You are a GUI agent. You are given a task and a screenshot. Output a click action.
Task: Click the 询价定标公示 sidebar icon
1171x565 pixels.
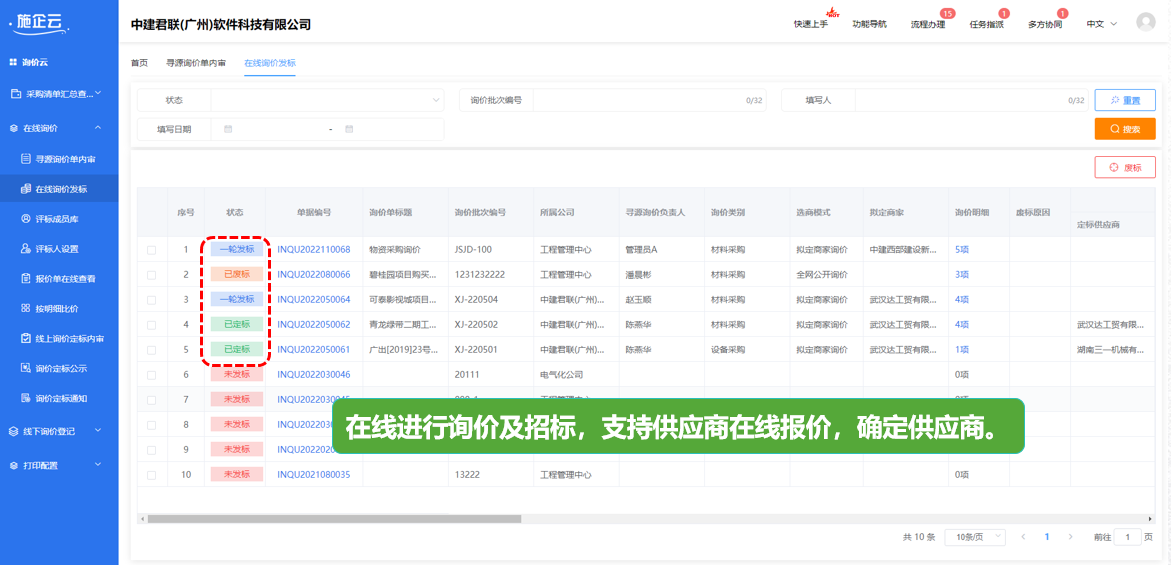pos(26,368)
